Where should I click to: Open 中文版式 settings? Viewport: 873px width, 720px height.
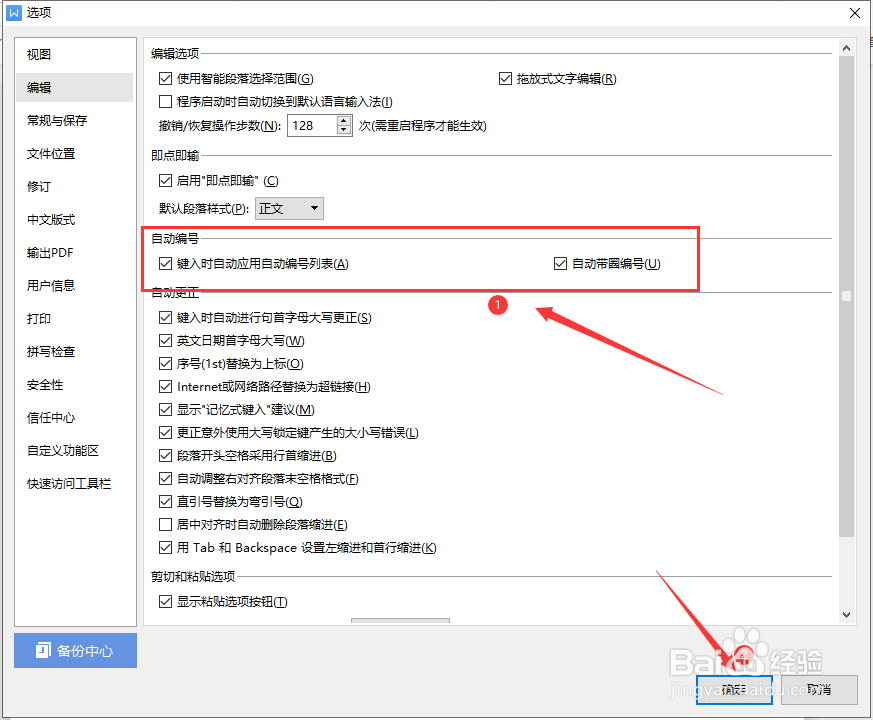coord(51,220)
